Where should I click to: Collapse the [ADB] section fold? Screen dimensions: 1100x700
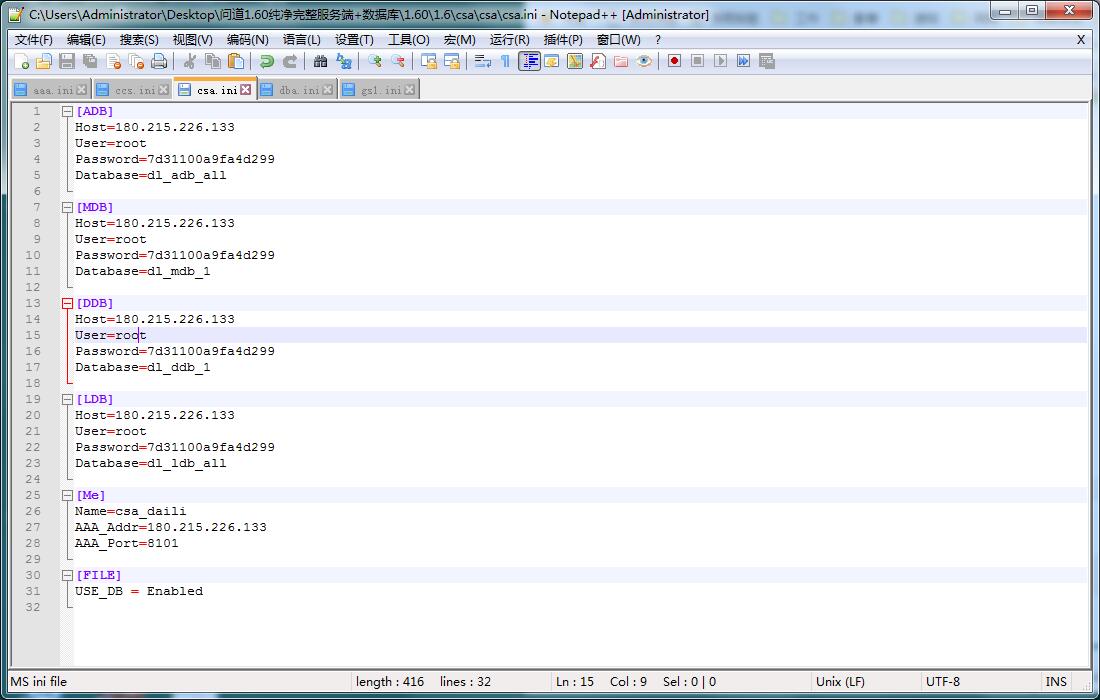(x=67, y=112)
